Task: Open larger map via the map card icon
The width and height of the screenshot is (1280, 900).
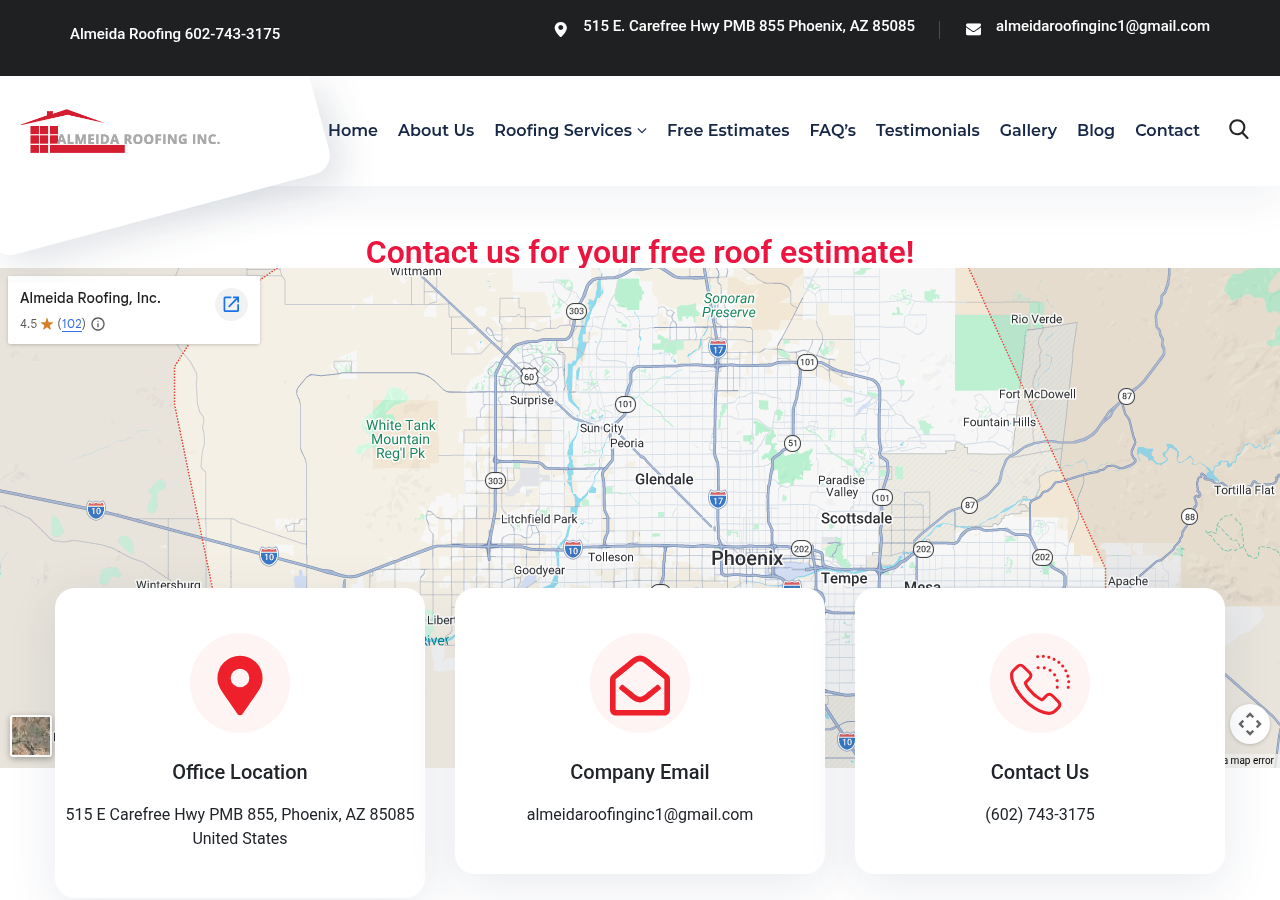Action: click(231, 304)
